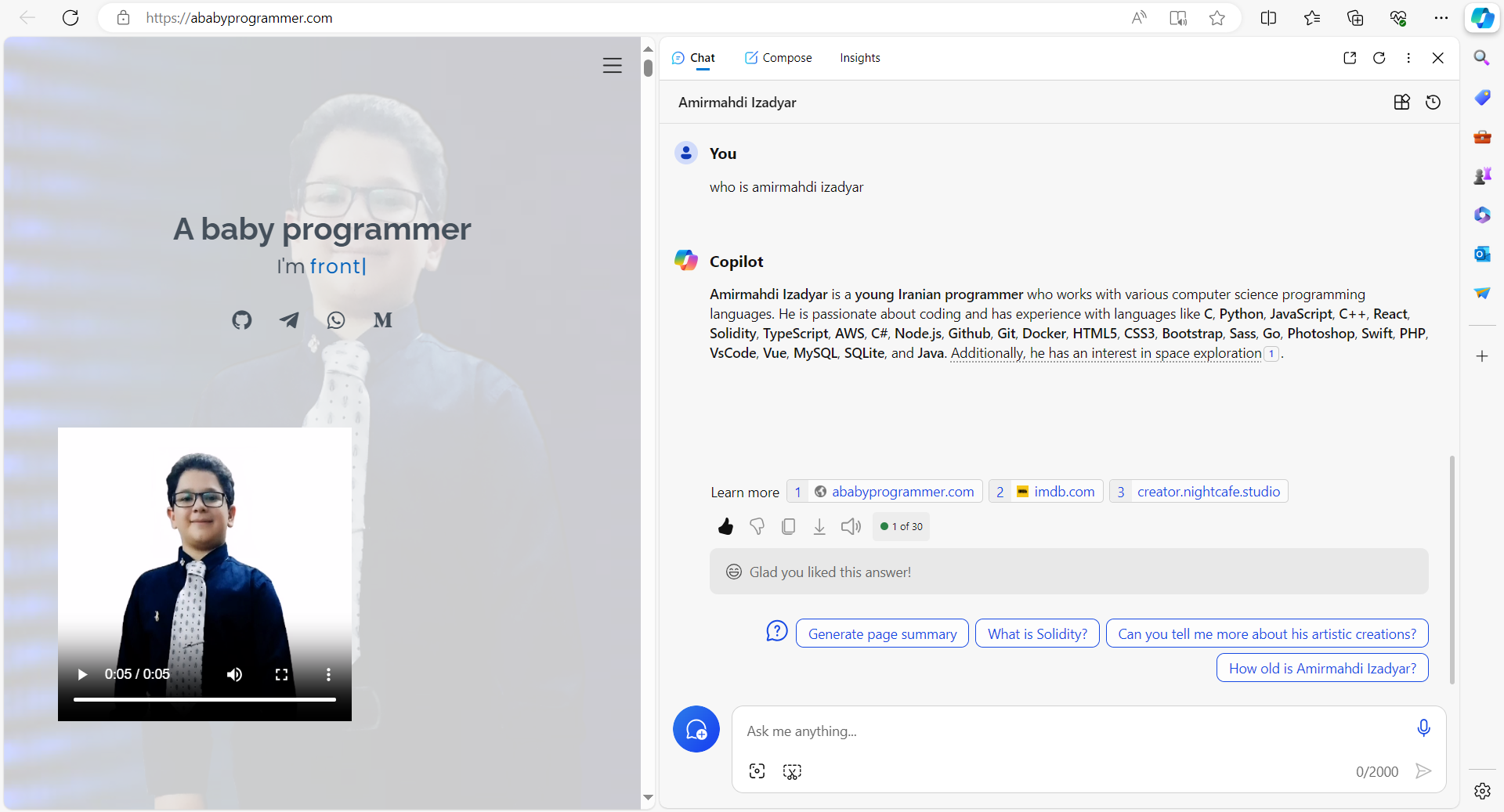Switch to the Chat tab
The height and width of the screenshot is (812, 1504).
coord(693,58)
